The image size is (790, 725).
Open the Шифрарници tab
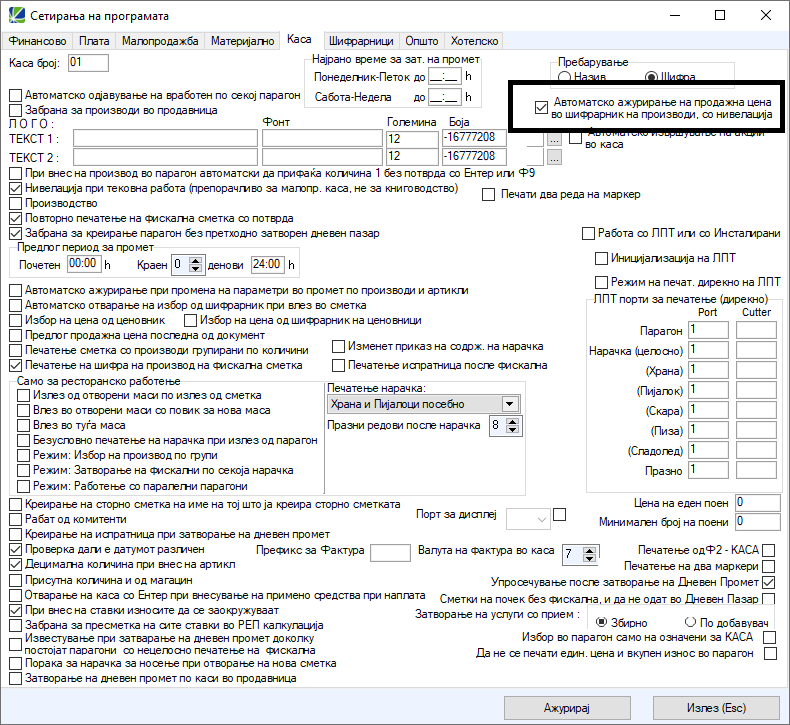tap(361, 41)
